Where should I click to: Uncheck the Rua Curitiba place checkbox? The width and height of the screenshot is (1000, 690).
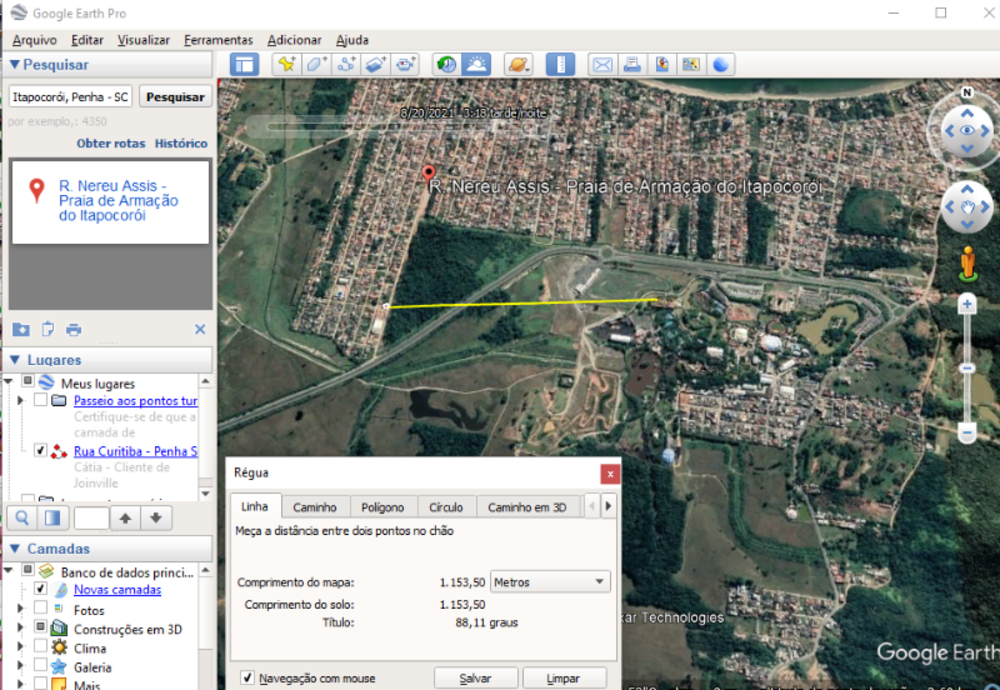(x=41, y=451)
